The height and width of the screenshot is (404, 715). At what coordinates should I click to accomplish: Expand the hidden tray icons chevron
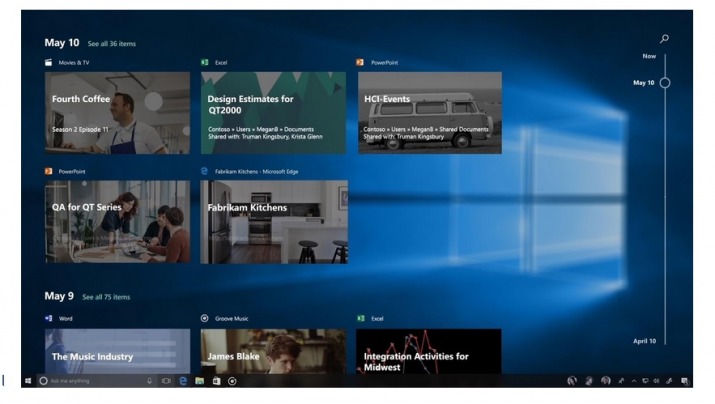(634, 381)
